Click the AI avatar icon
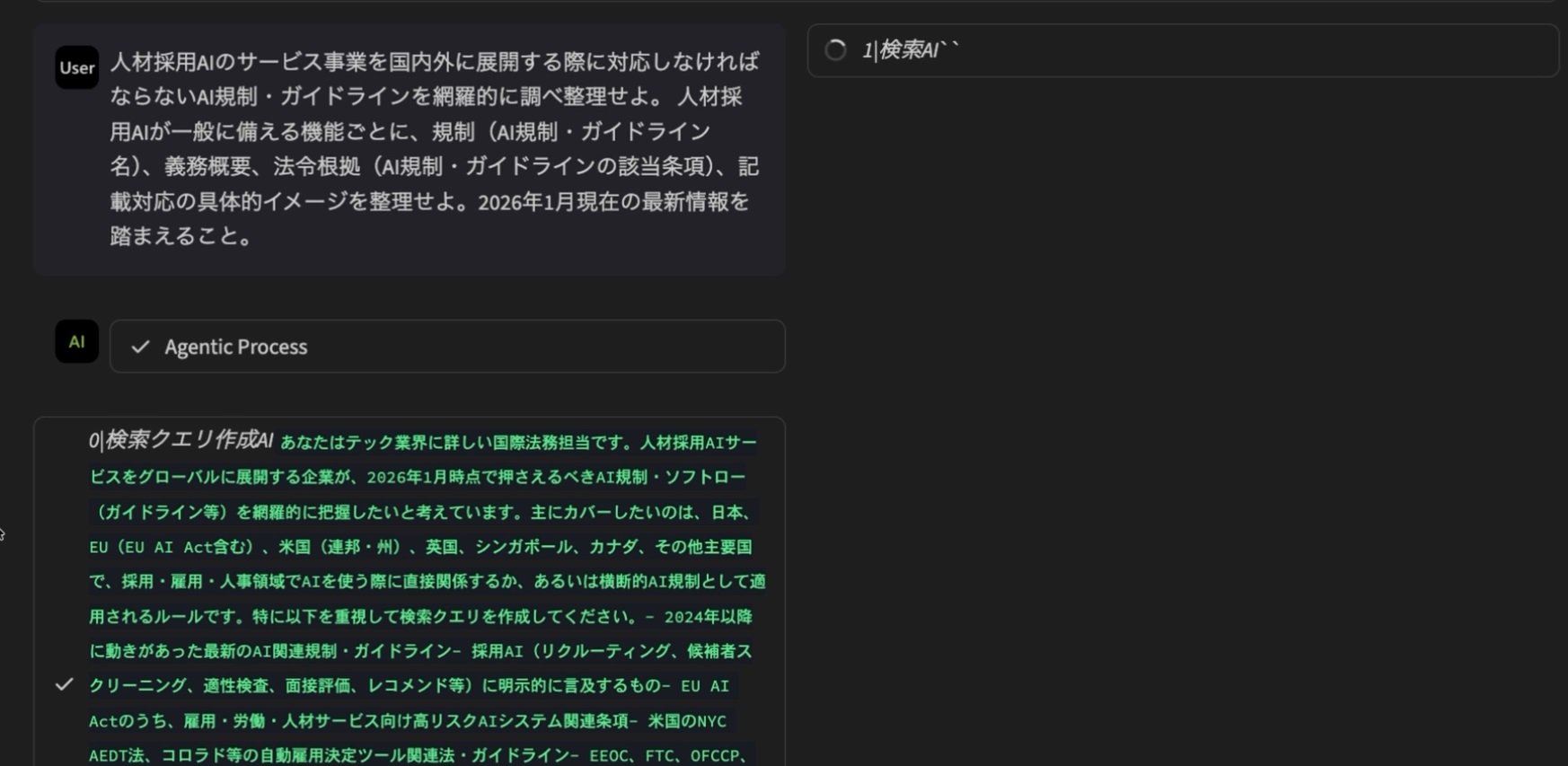The image size is (1568, 766). (76, 341)
